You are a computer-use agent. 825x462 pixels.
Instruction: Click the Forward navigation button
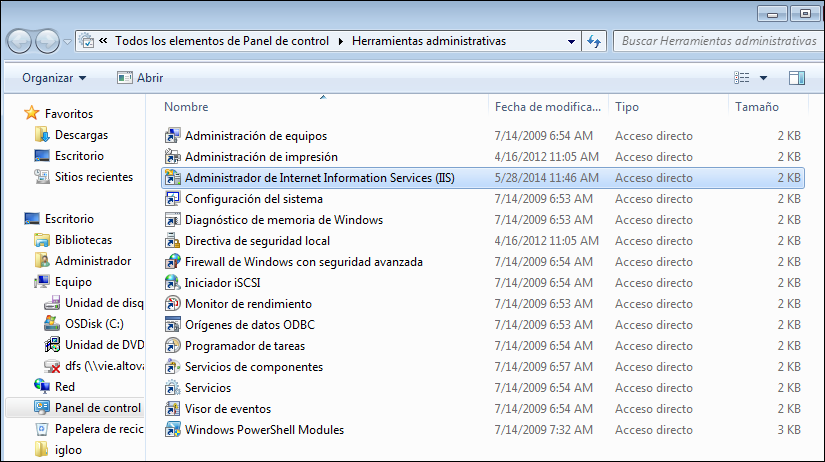tap(47, 41)
